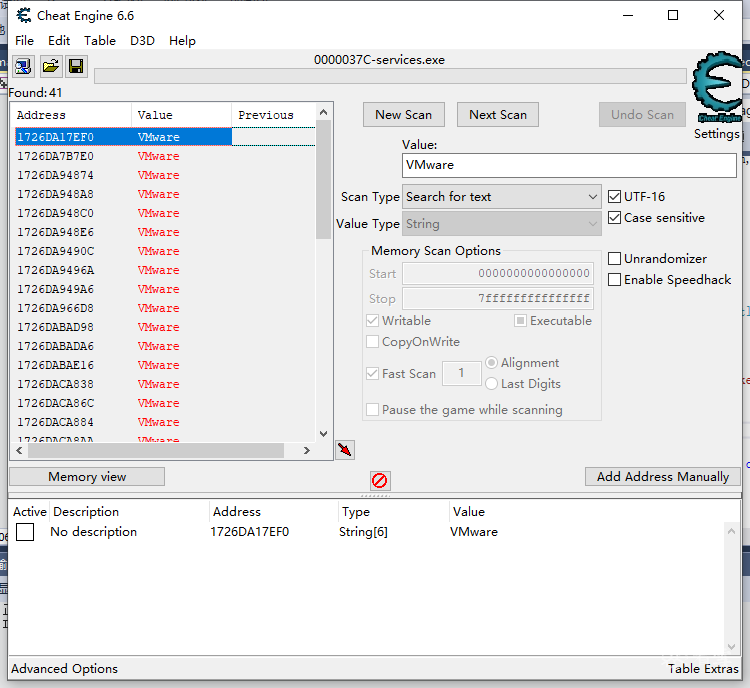Toggle the Writable checkbox
The width and height of the screenshot is (750, 688).
tap(372, 321)
